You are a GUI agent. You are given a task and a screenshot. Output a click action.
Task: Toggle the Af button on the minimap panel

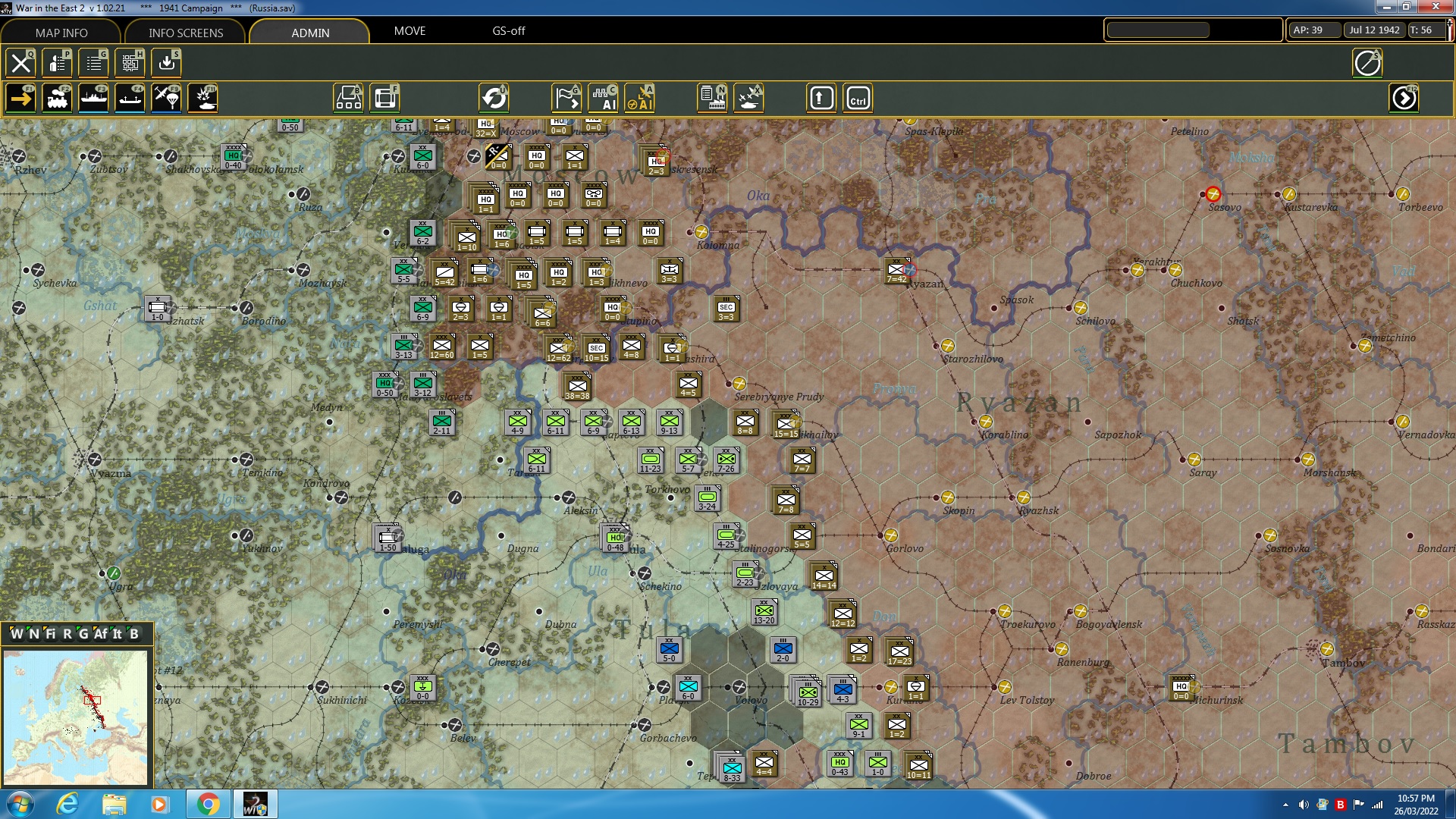click(100, 634)
